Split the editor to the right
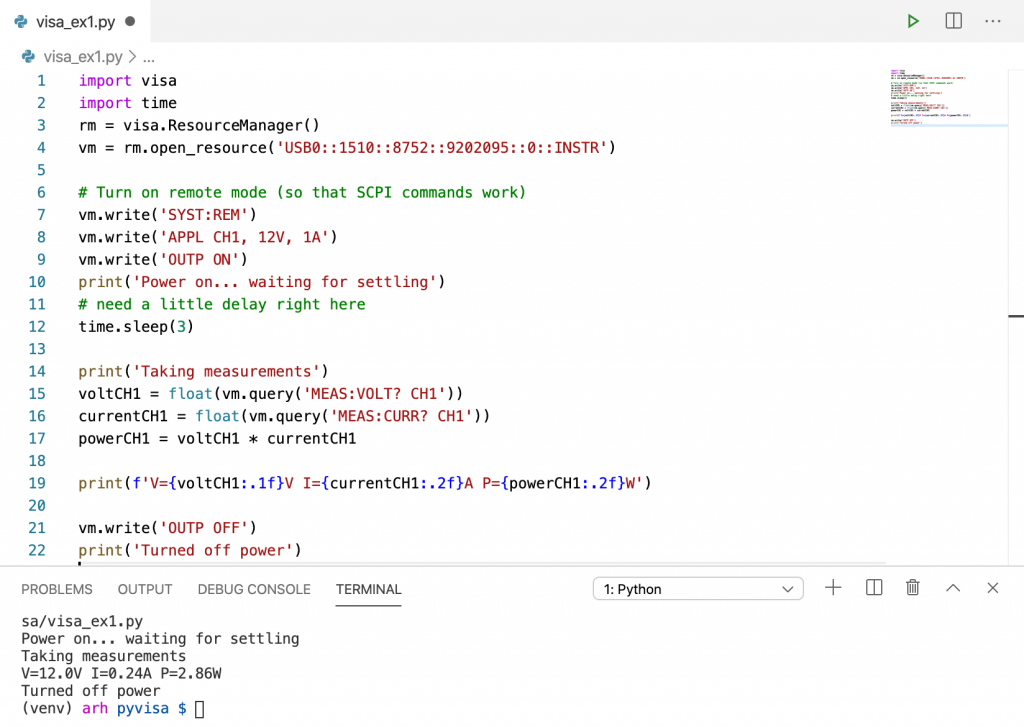This screenshot has height=727, width=1024. coord(953,21)
